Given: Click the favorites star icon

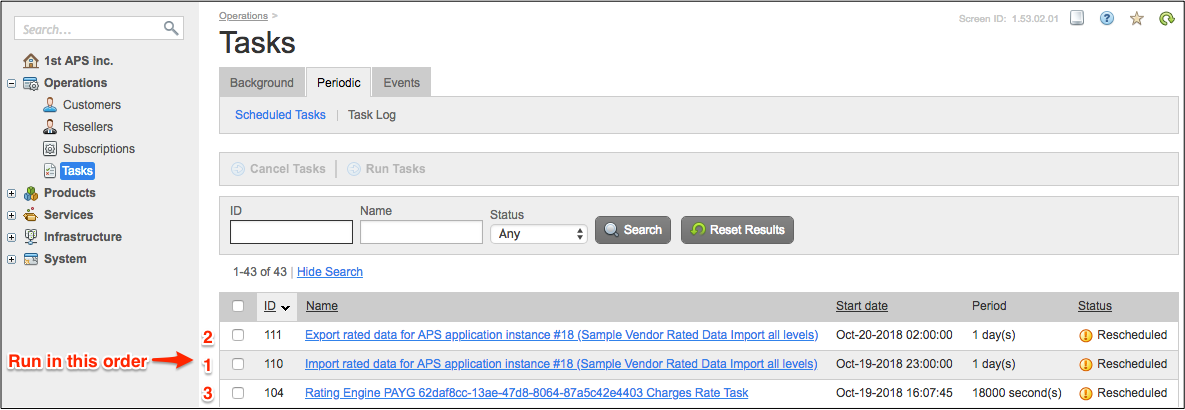Looking at the screenshot, I should 1137,18.
